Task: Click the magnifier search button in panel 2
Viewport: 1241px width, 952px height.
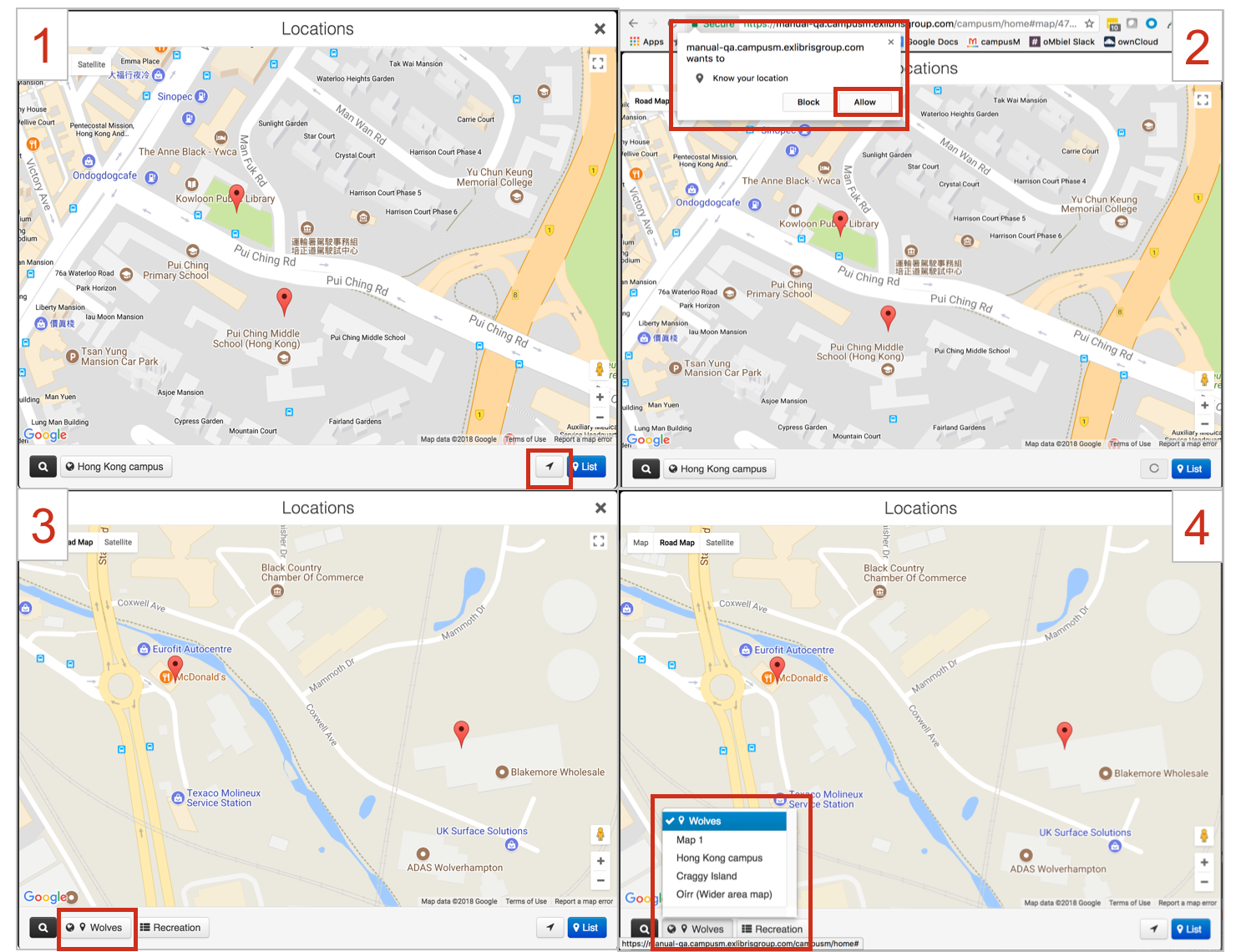Action: (646, 468)
